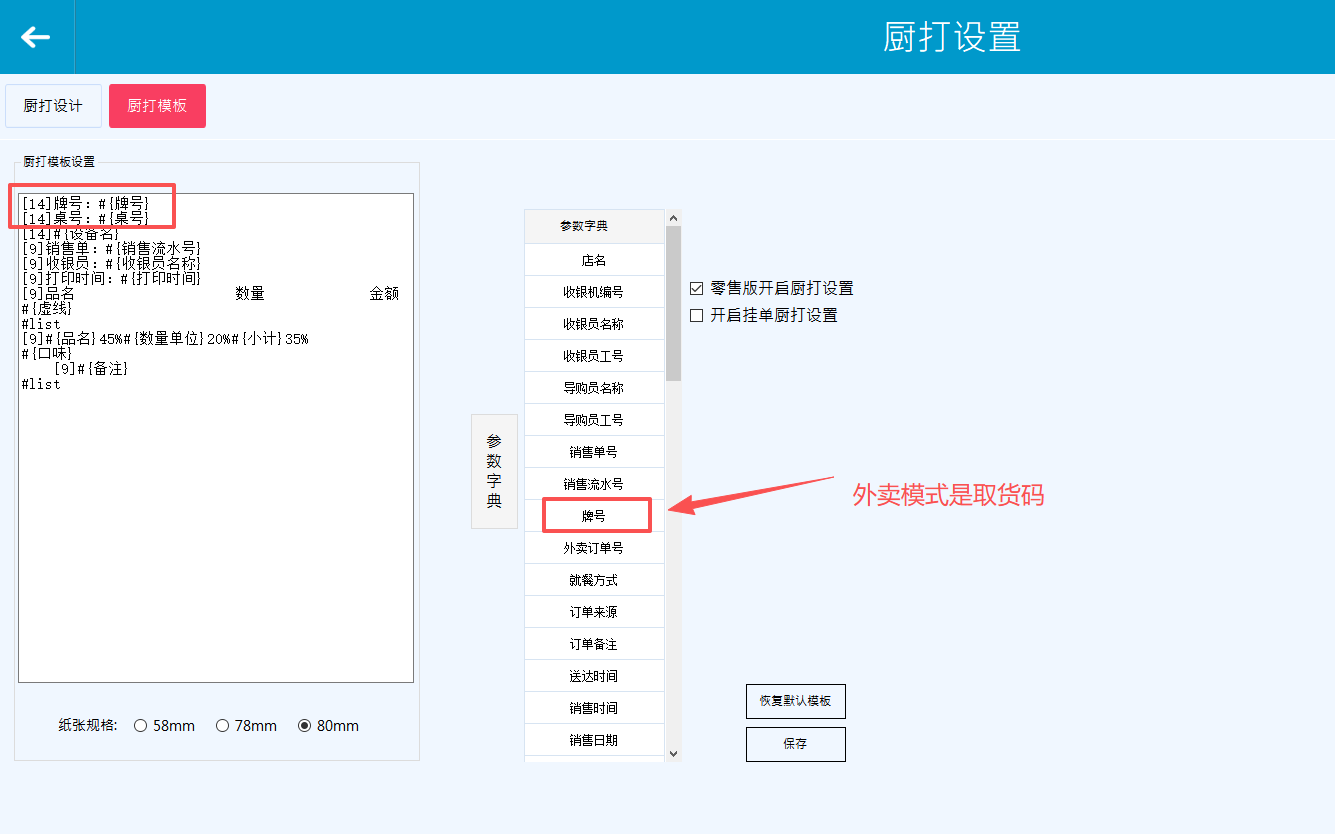The width and height of the screenshot is (1335, 834).
Task: Select the 厨打模板 tab
Action: (x=157, y=106)
